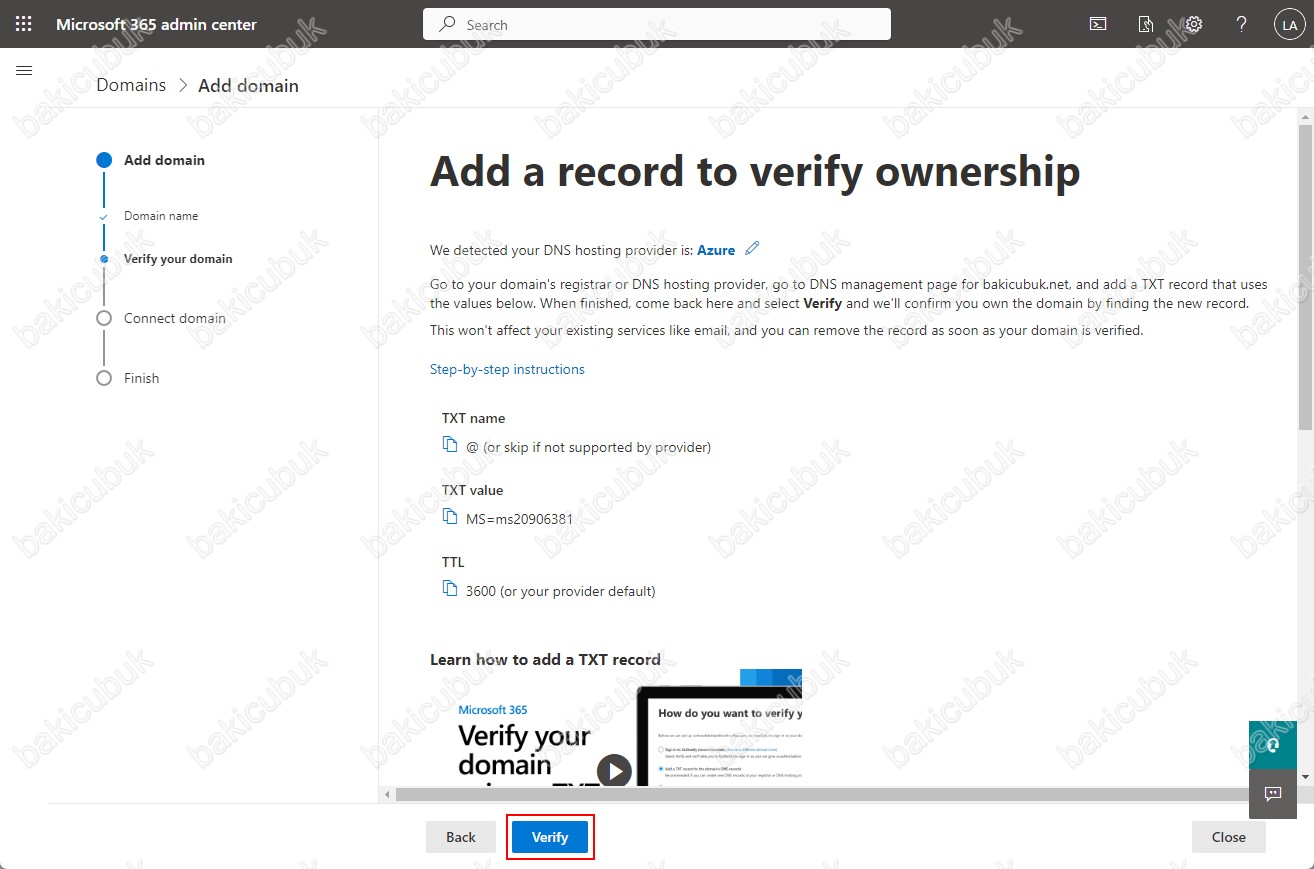Click the text @ (or skip if not supported)
This screenshot has width=1314, height=869.
pos(588,447)
